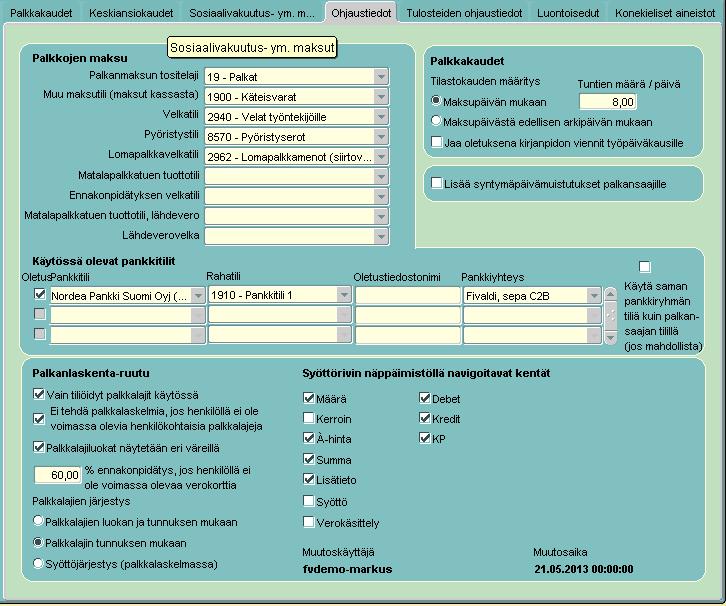Click the Käytössä olevat pankkitilit heading
The height and width of the screenshot is (606, 726).
point(104,261)
